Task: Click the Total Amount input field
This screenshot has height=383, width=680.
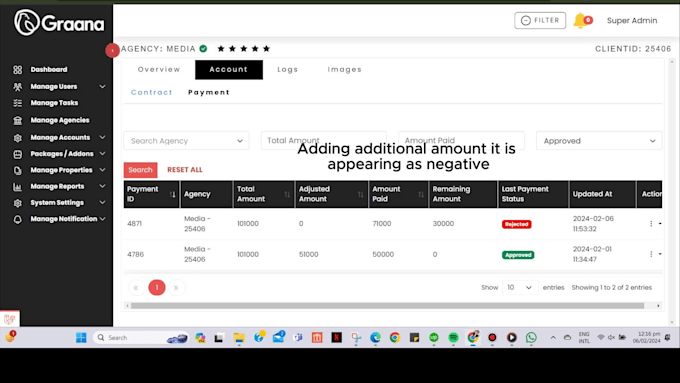Action: 324,141
